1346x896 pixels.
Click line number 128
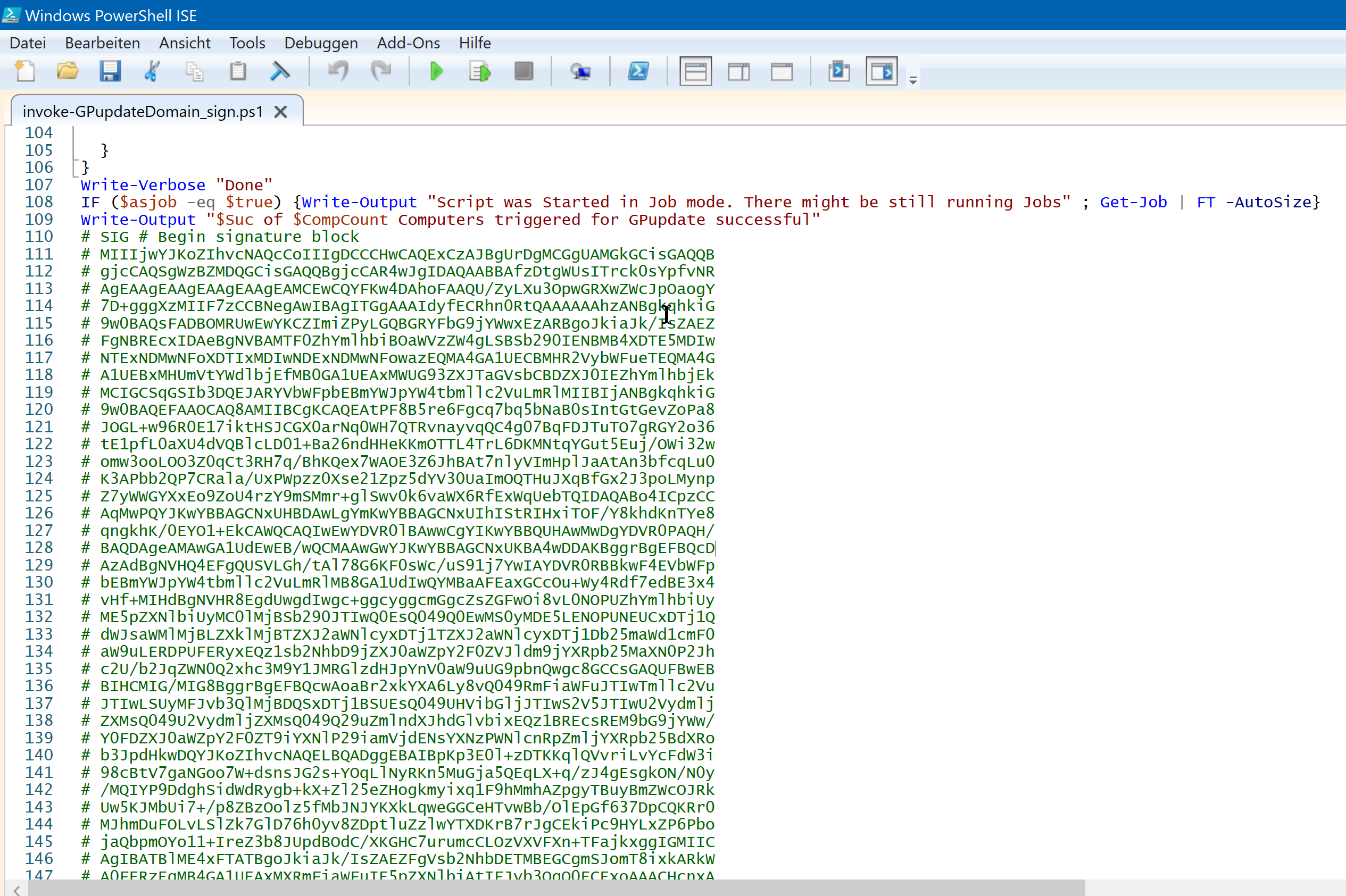coord(39,547)
